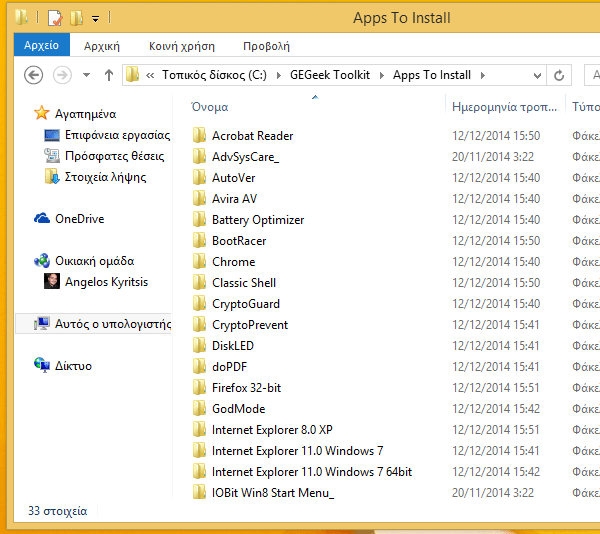Sort by Ημερομηνία τροποποίησης column header
The width and height of the screenshot is (600, 534).
click(505, 107)
